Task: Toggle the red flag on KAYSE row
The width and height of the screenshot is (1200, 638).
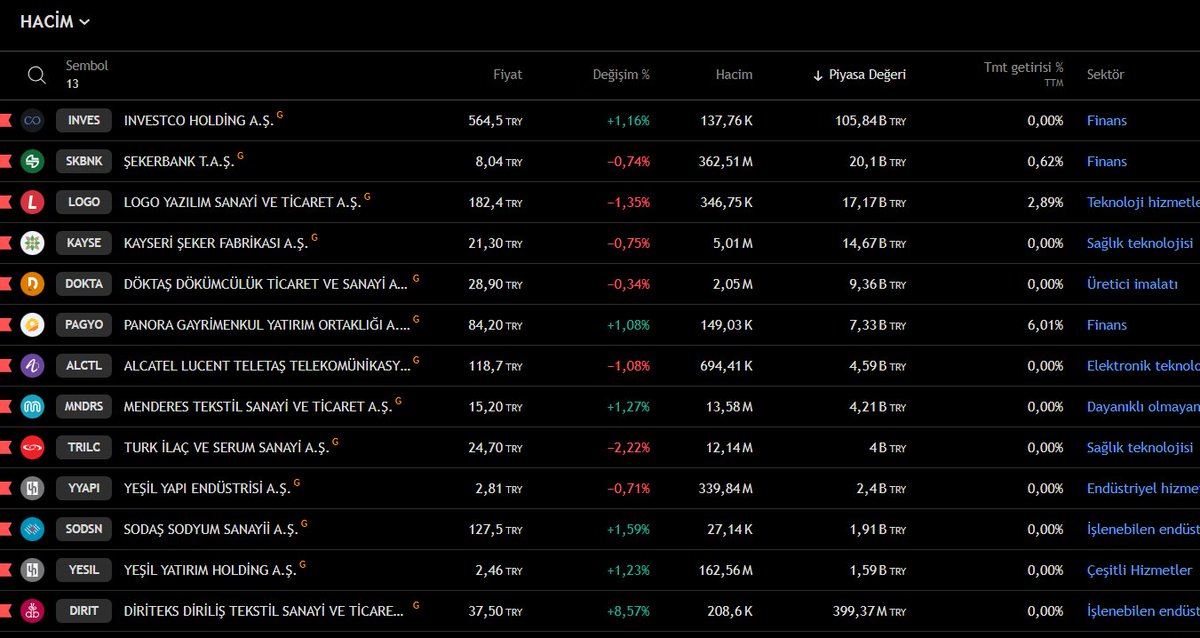Action: coord(5,243)
